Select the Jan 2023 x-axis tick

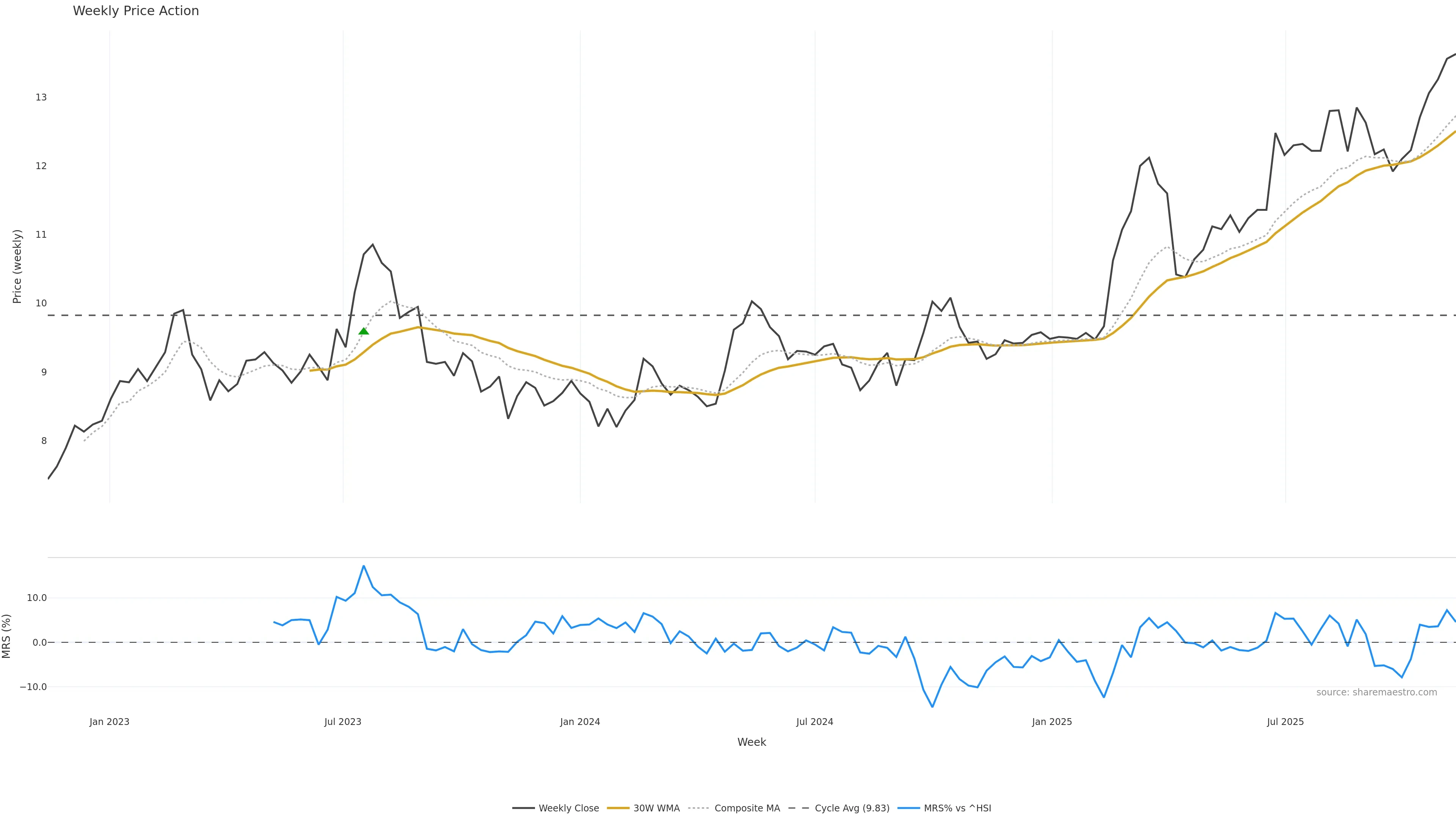coord(109,722)
